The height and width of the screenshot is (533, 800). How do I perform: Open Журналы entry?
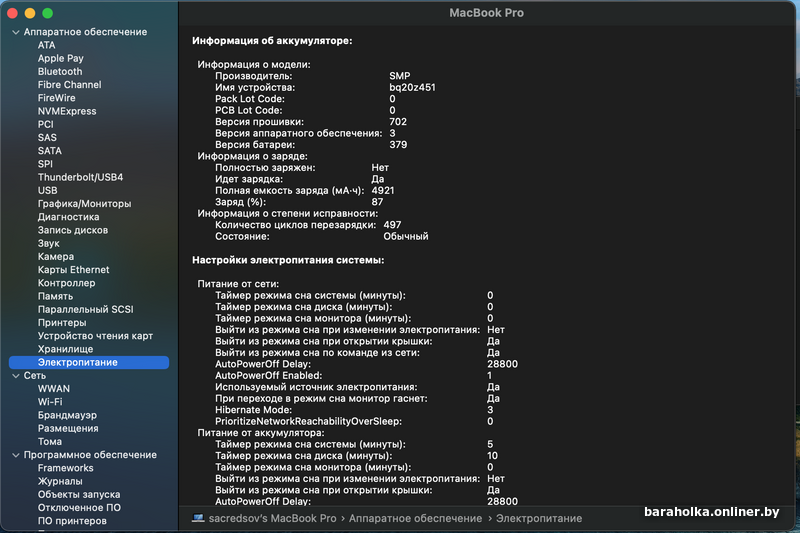[60, 481]
